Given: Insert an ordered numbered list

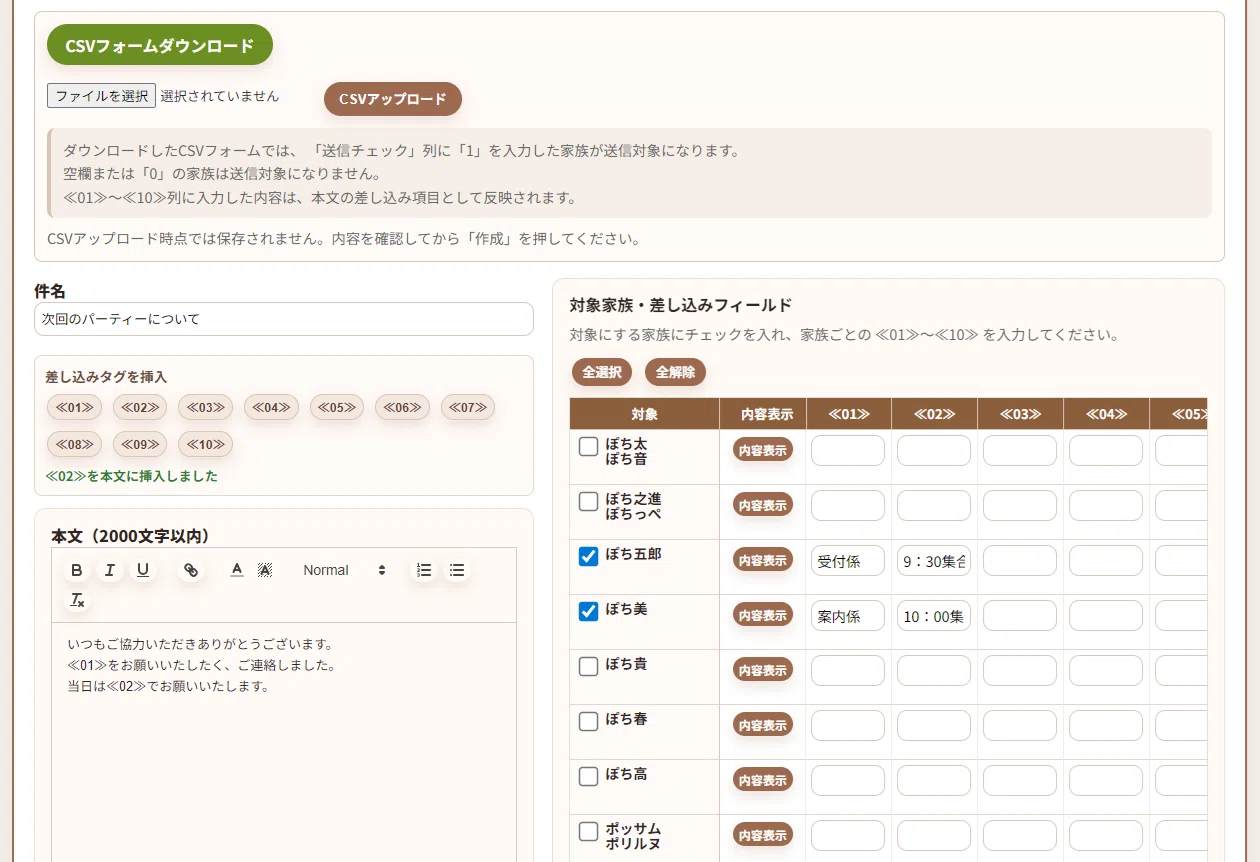Looking at the screenshot, I should point(424,570).
